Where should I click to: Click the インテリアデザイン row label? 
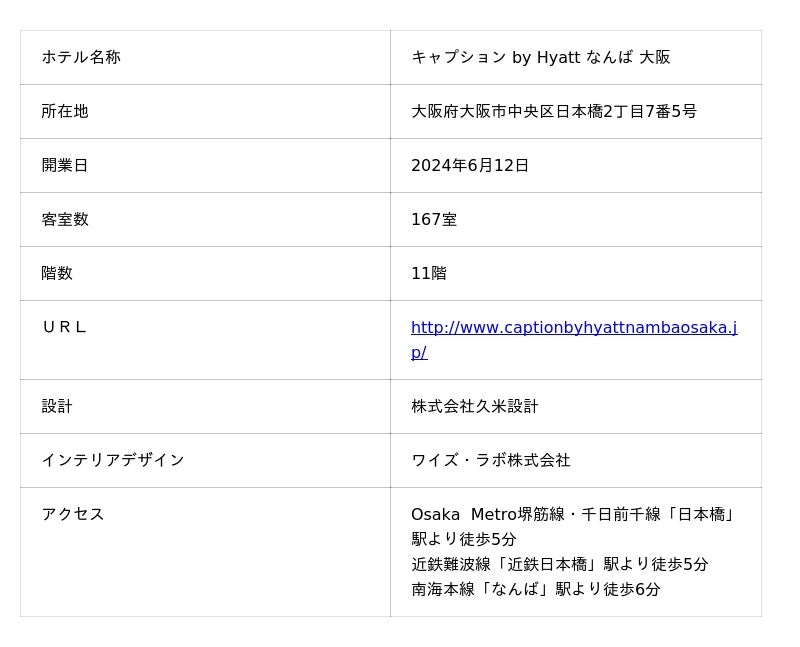coord(113,460)
